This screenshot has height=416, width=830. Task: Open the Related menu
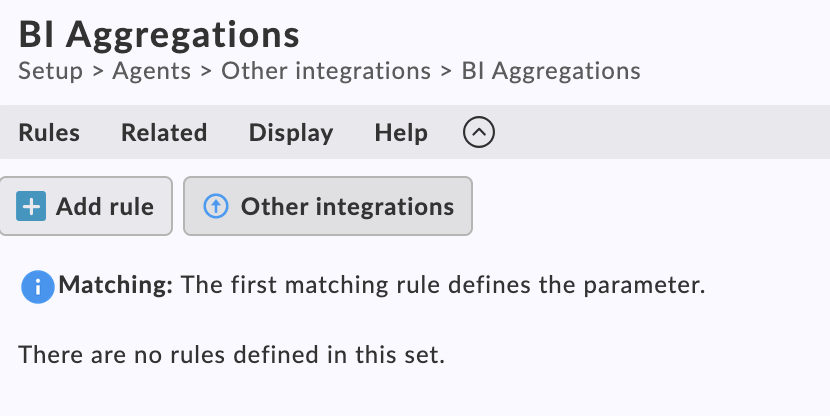click(164, 133)
